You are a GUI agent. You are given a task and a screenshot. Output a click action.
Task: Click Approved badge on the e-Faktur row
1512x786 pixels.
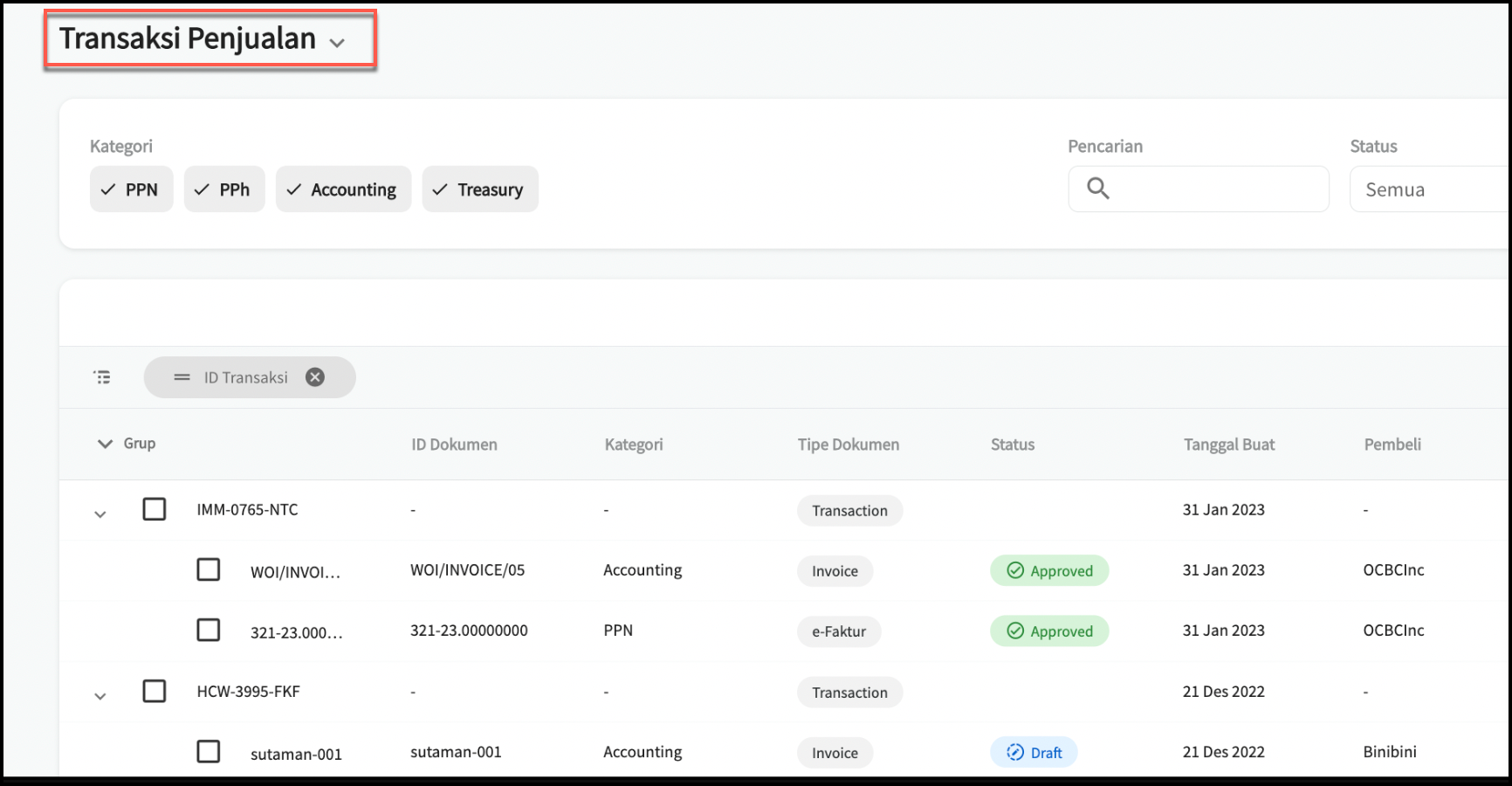tap(1049, 631)
